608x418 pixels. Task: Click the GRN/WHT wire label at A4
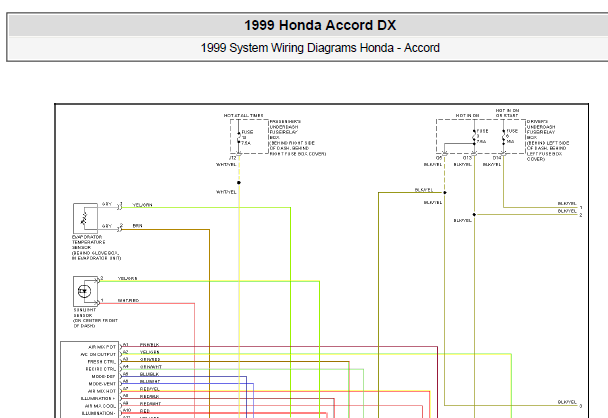[x=151, y=367]
